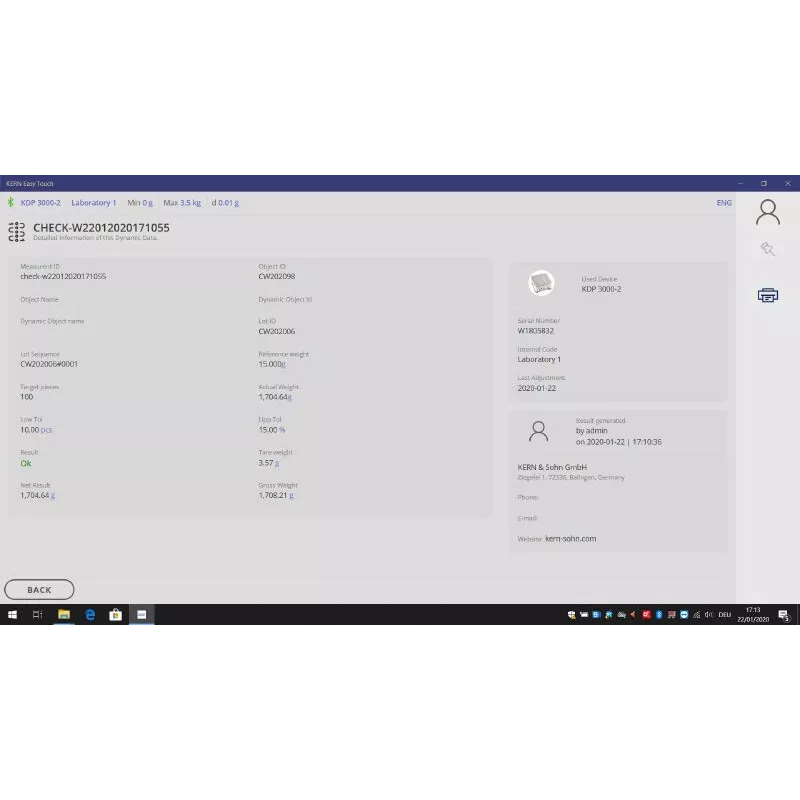Click the user profile icon in sidebar
This screenshot has height=800, width=800.
[x=767, y=212]
